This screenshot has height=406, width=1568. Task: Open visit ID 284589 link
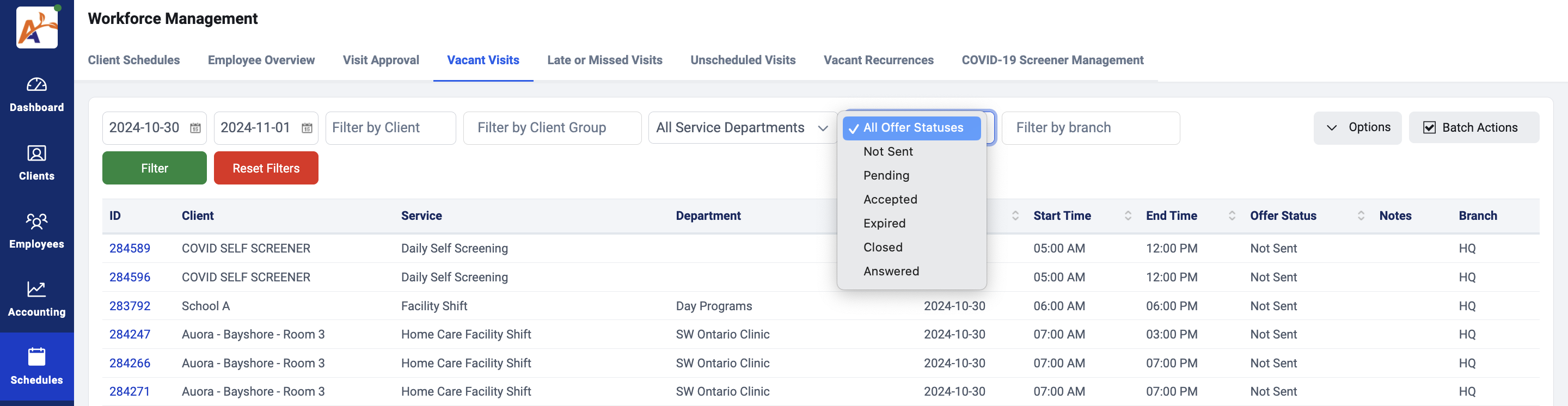point(130,248)
